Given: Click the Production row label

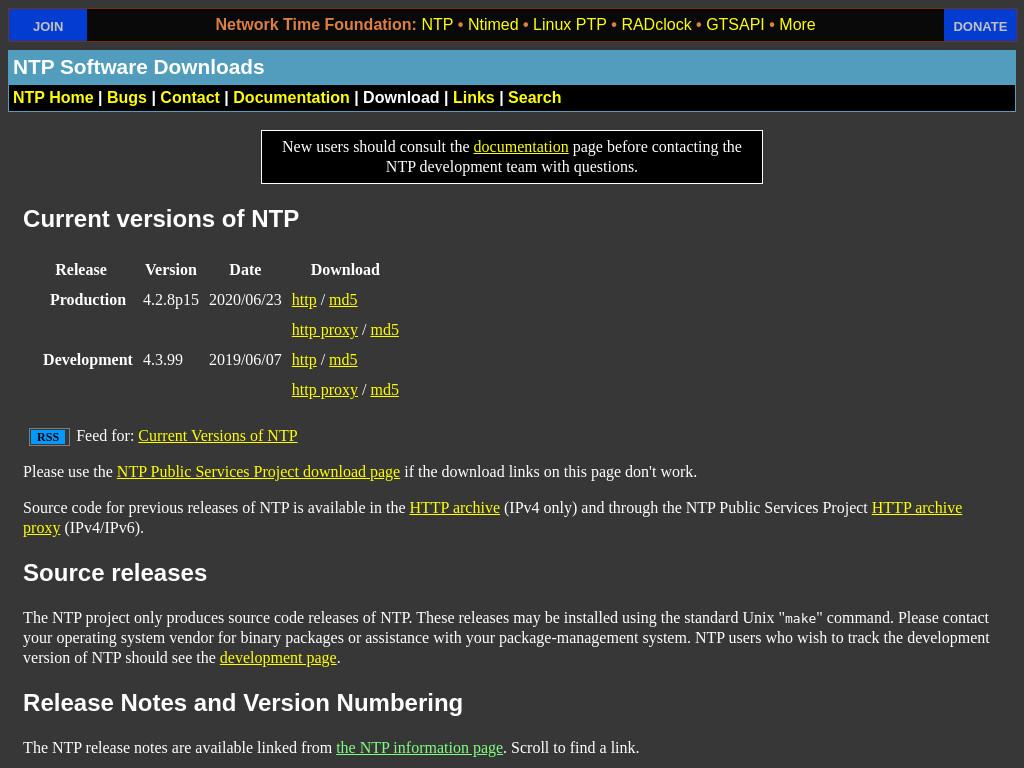Looking at the screenshot, I should click(88, 300).
